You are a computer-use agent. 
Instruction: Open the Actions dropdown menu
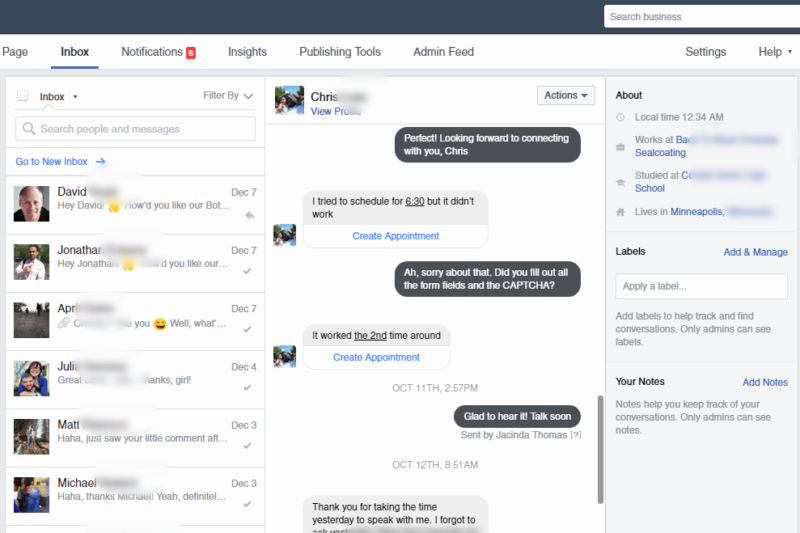tap(566, 96)
